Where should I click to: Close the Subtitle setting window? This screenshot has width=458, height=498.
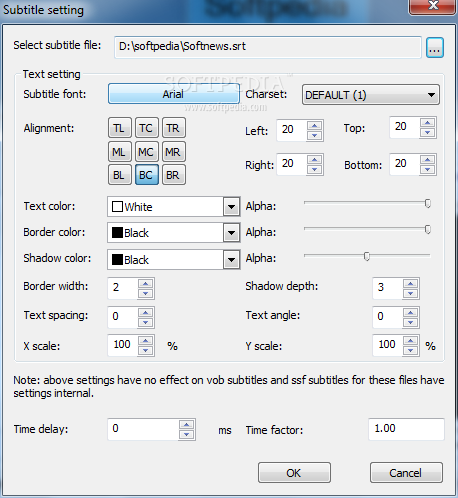click(433, 6)
